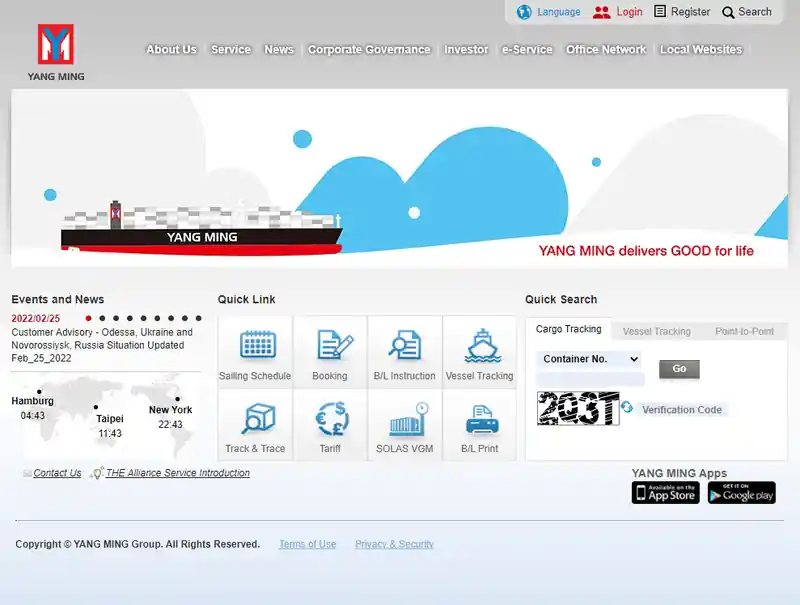Click the B/L Print printer icon
The height and width of the screenshot is (605, 800).
pyautogui.click(x=482, y=420)
